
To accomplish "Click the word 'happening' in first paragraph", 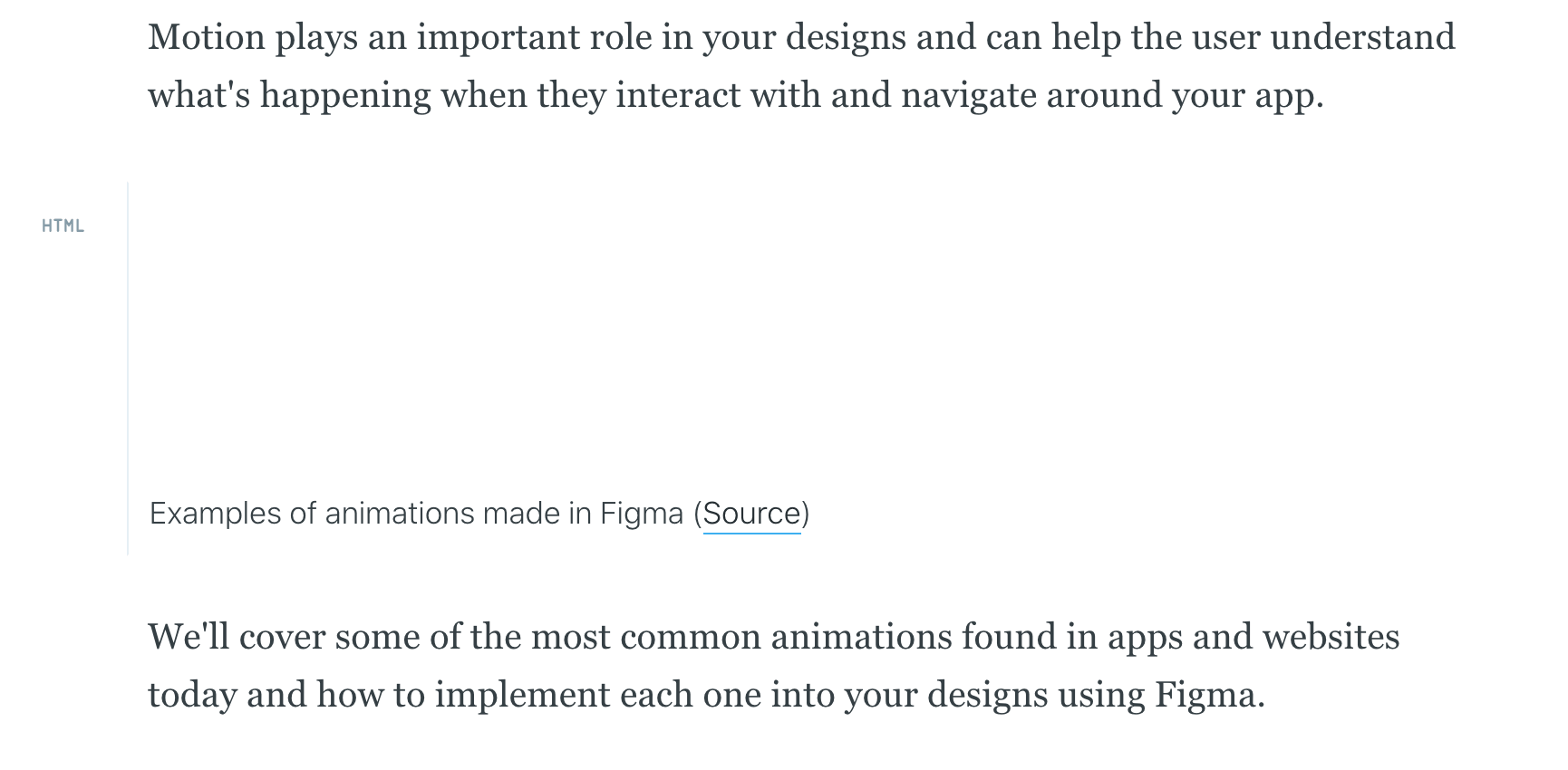I will 345,95.
